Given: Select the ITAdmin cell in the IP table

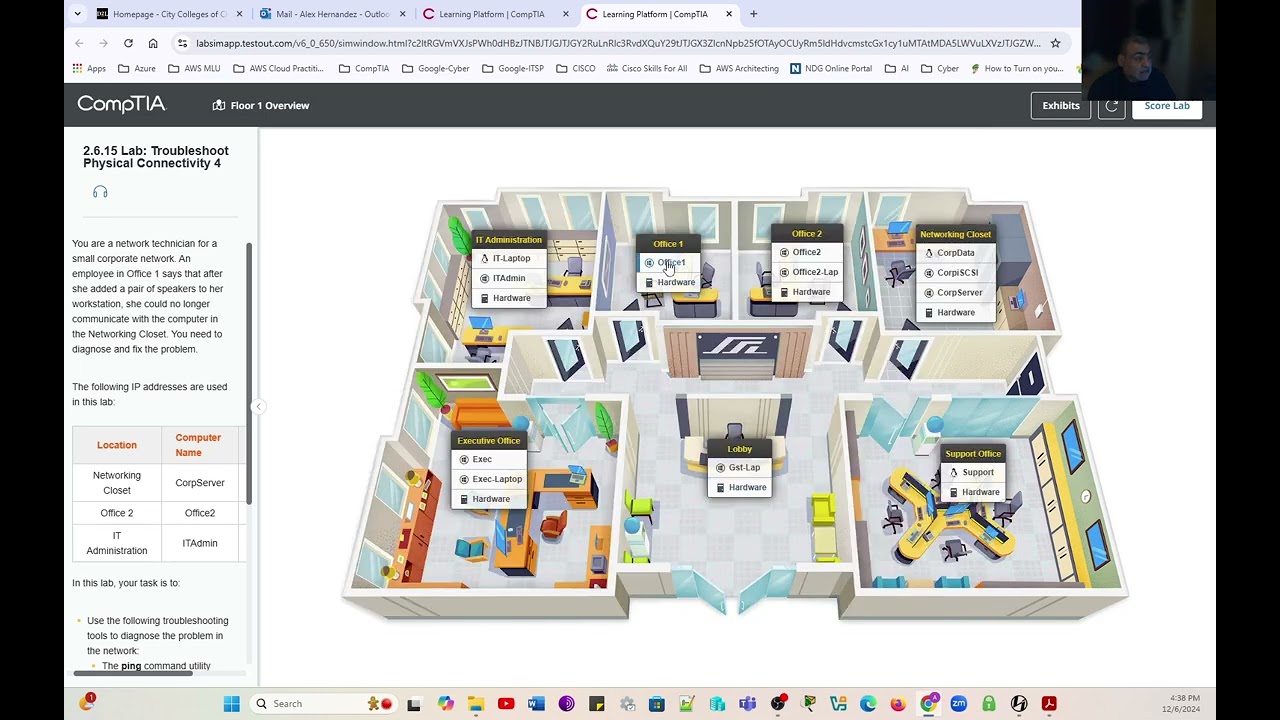Looking at the screenshot, I should [x=200, y=543].
